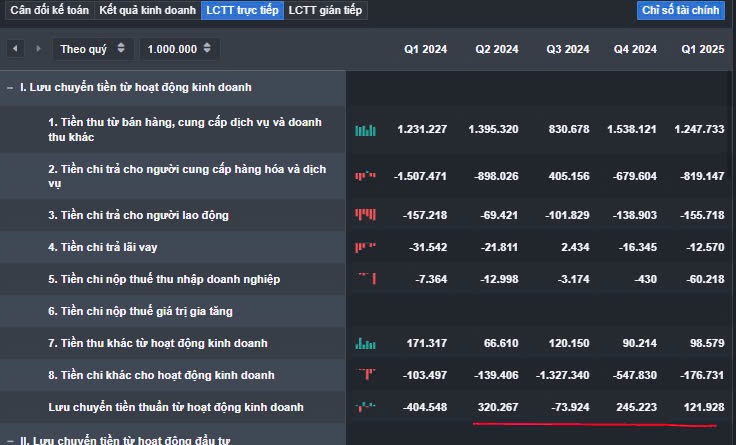Open sparkline chart for sales receipts row
736x445 pixels.
[365, 130]
